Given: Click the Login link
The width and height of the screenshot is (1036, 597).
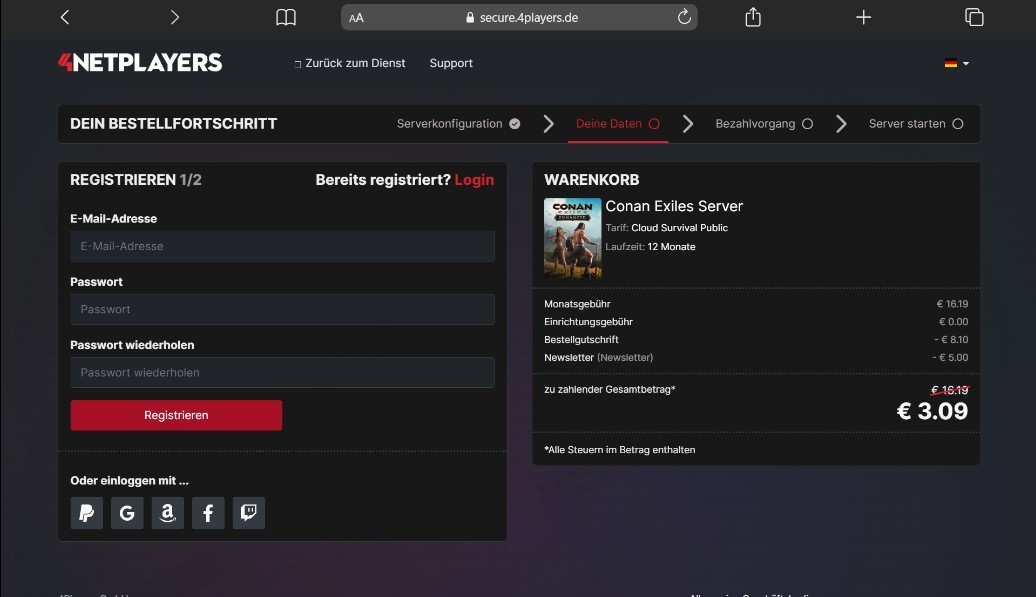Looking at the screenshot, I should (474, 180).
